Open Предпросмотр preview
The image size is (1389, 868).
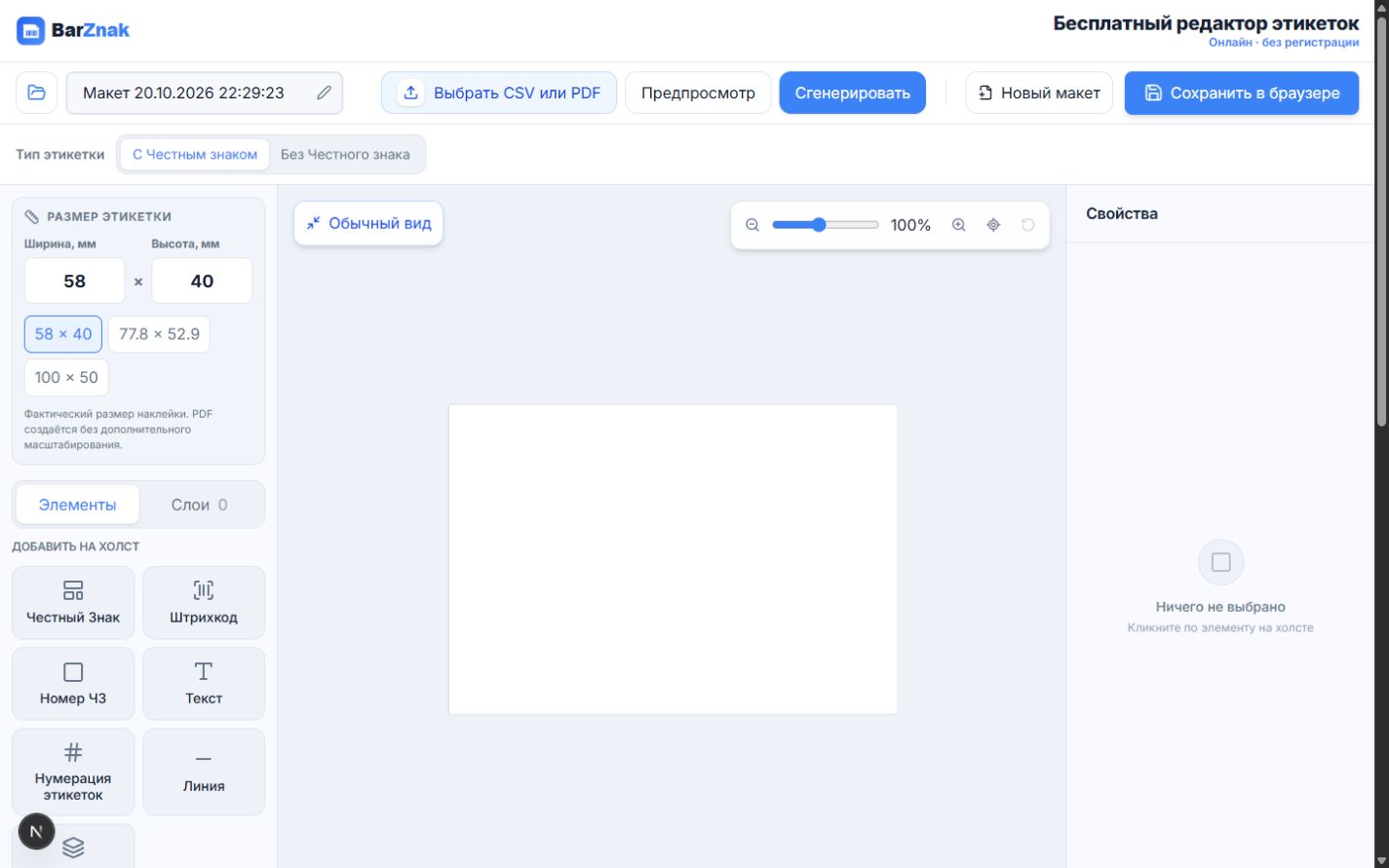pos(698,93)
